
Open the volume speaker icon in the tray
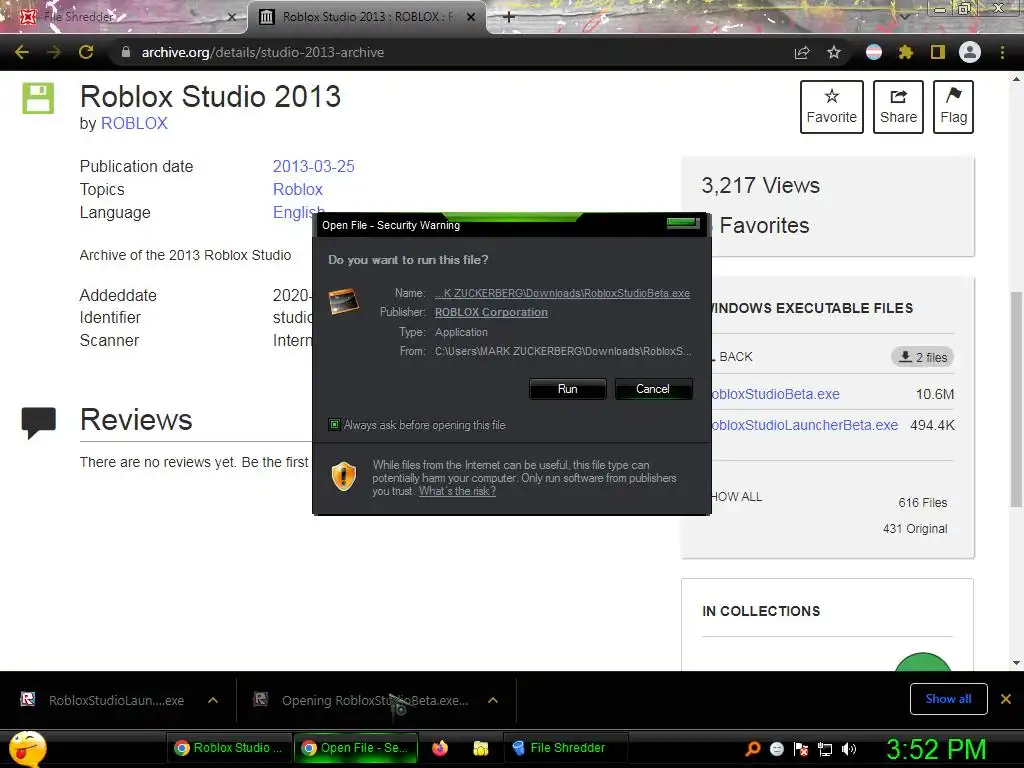click(849, 749)
